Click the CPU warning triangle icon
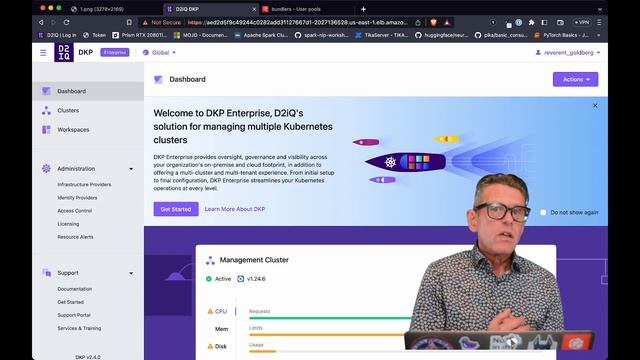This screenshot has height=360, width=640. pyautogui.click(x=210, y=311)
